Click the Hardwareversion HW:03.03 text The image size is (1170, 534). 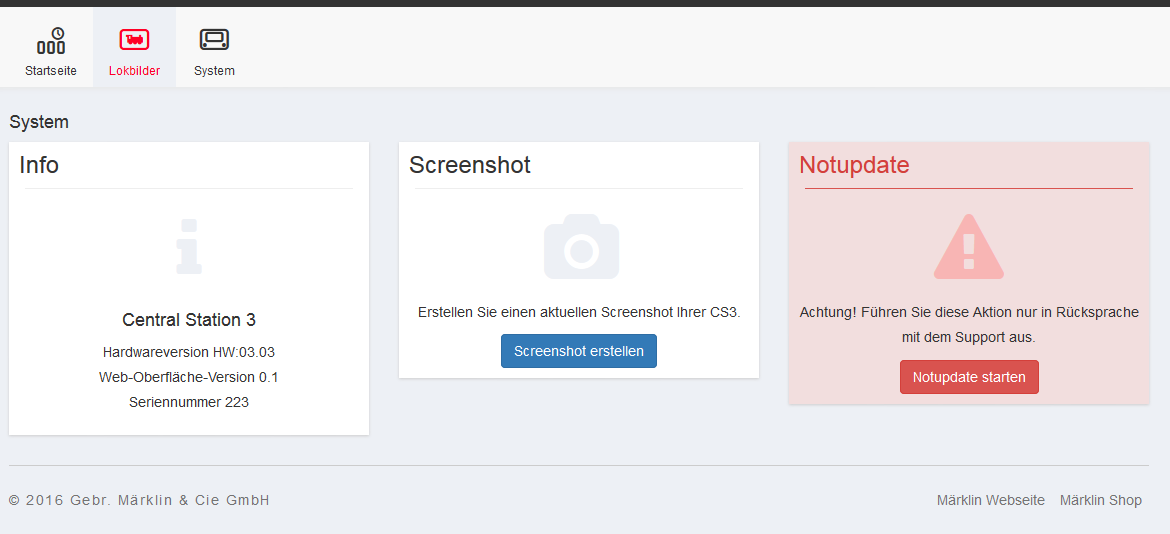coord(189,352)
